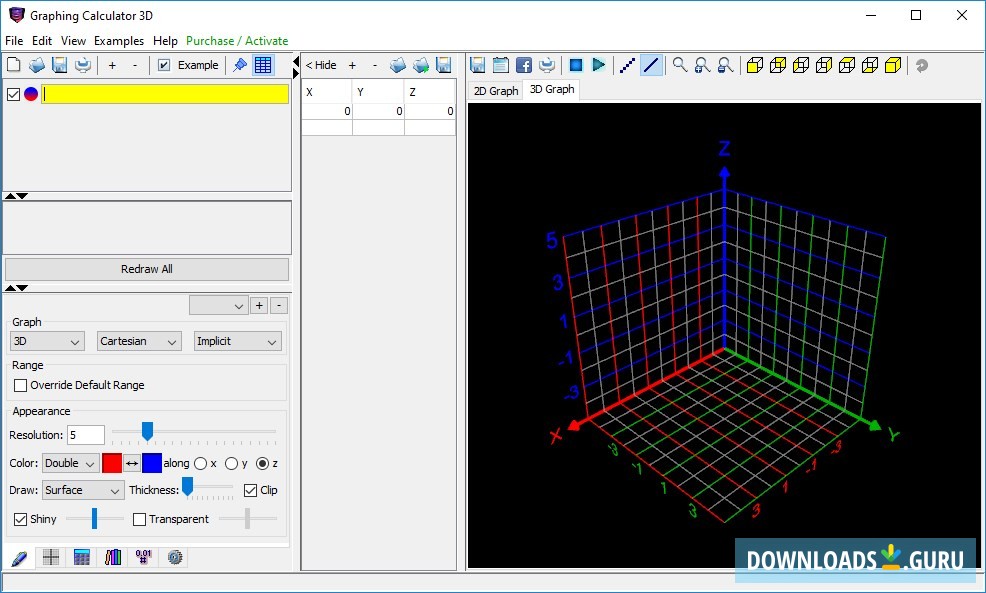Expand the Implicit graph type dropdown

pyautogui.click(x=237, y=341)
